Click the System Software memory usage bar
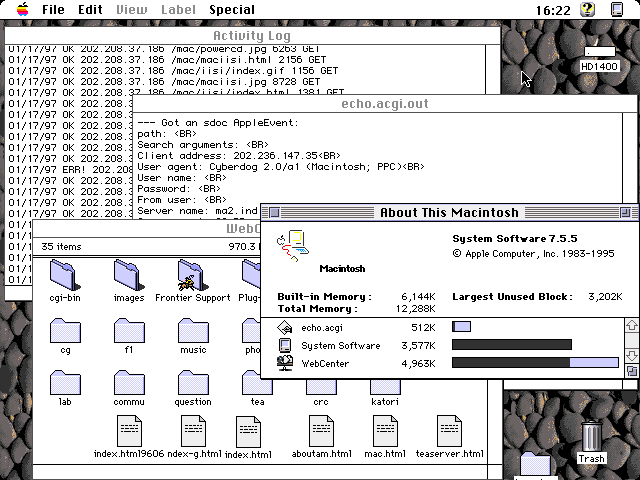The width and height of the screenshot is (640, 480). [512, 344]
